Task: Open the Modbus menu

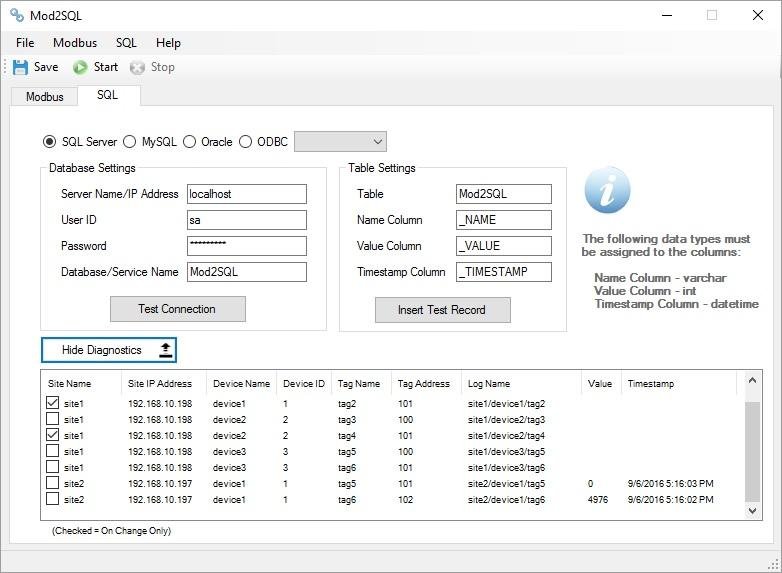Action: click(x=75, y=43)
